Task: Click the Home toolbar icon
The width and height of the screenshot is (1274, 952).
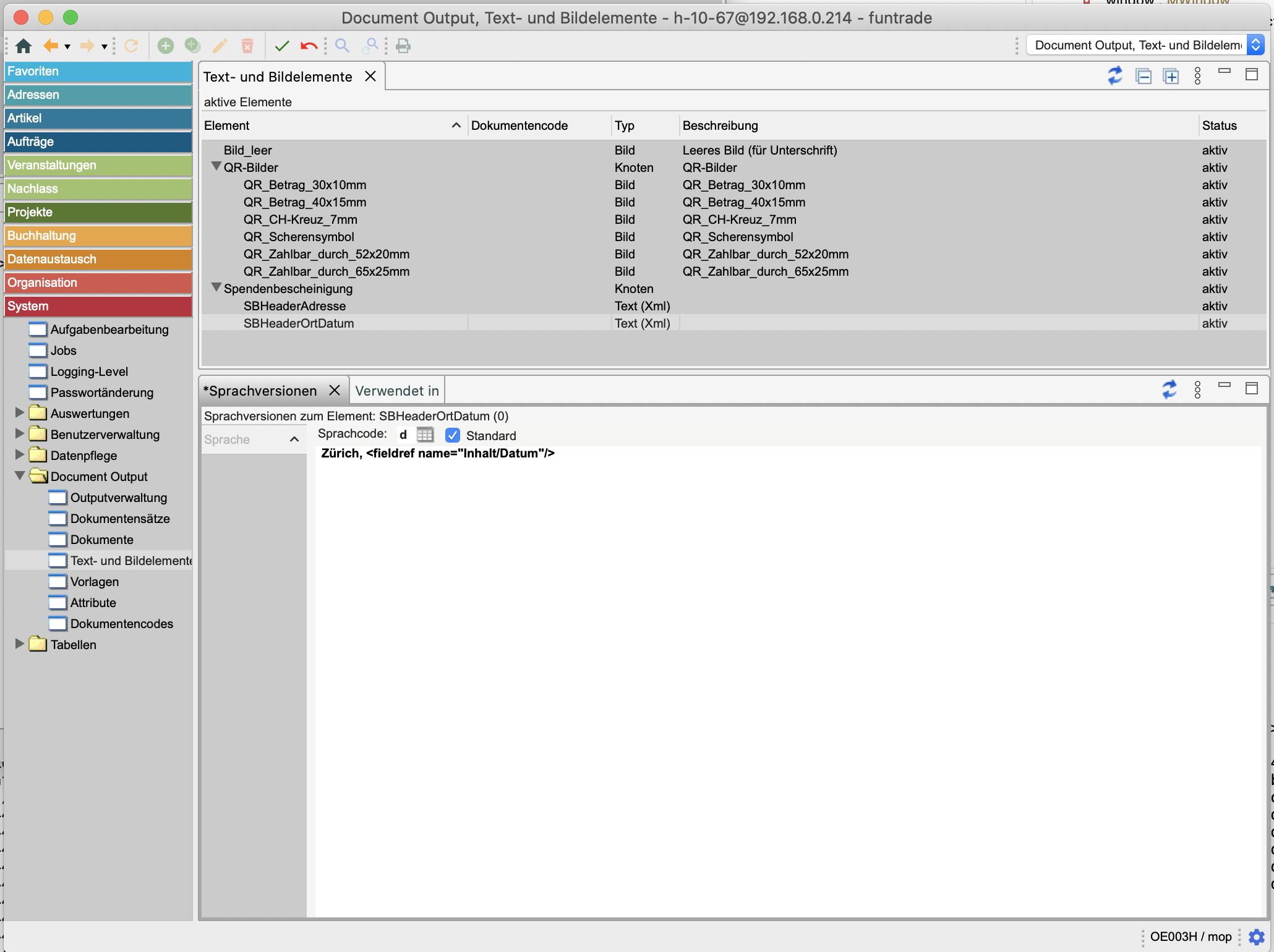Action: tap(24, 46)
